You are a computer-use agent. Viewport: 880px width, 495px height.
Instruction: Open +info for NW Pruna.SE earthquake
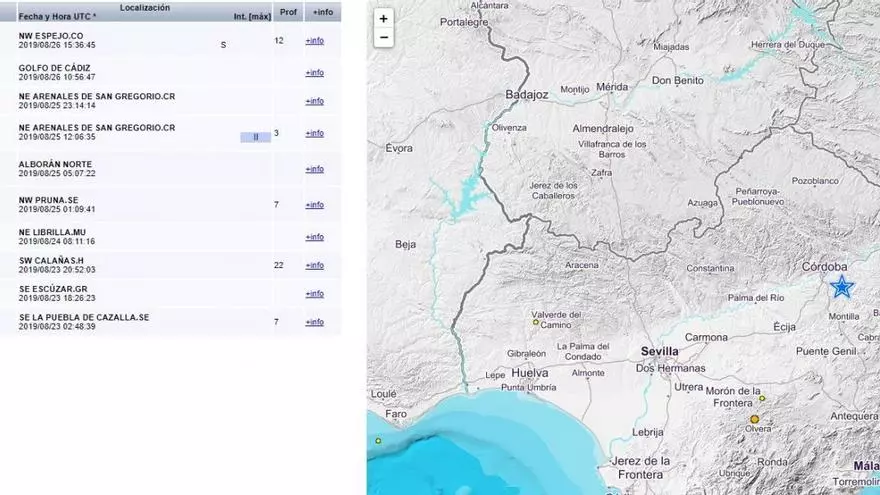point(315,205)
